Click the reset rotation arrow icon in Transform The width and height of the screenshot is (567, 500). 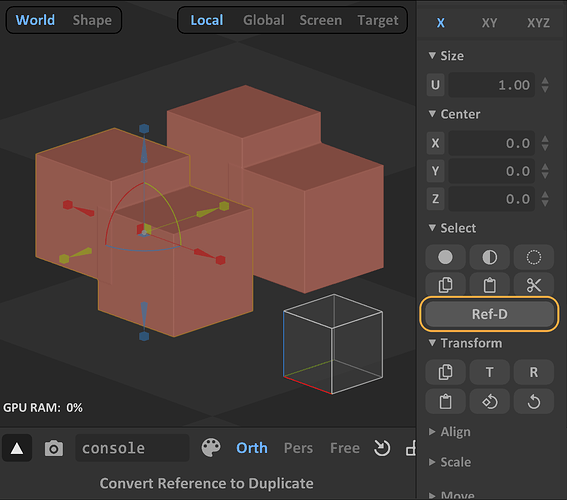pyautogui.click(x=534, y=401)
